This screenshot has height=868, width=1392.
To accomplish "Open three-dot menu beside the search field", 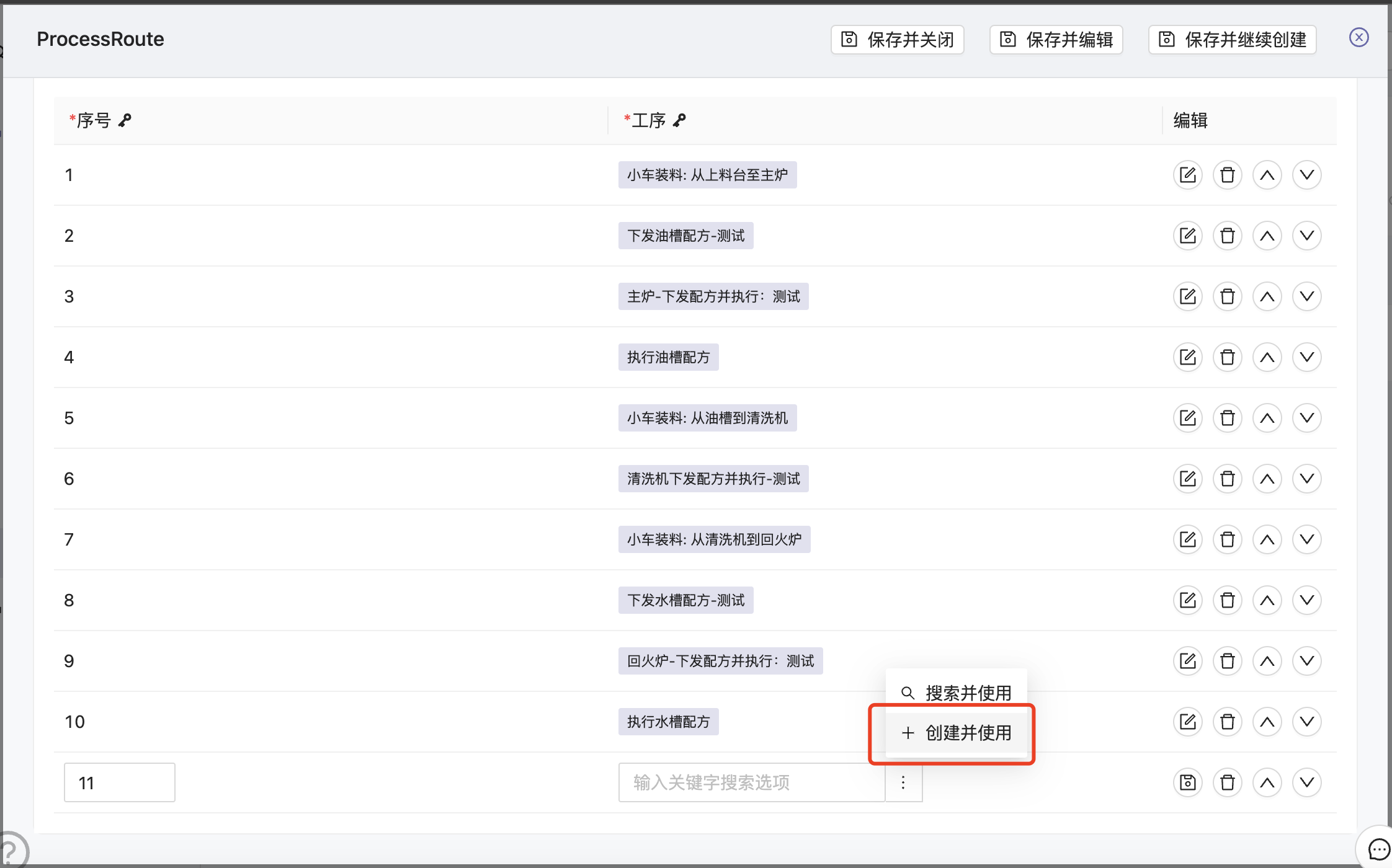I will coord(903,782).
